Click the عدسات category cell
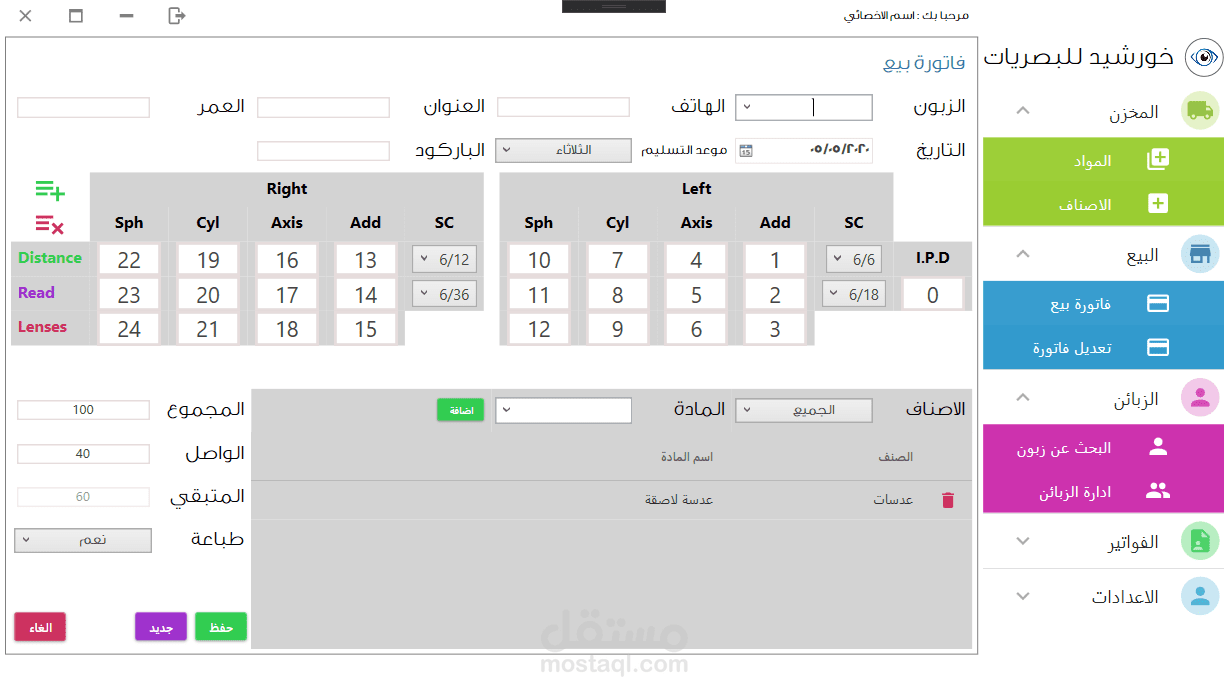Image resolution: width=1229 pixels, height=691 pixels. (894, 500)
